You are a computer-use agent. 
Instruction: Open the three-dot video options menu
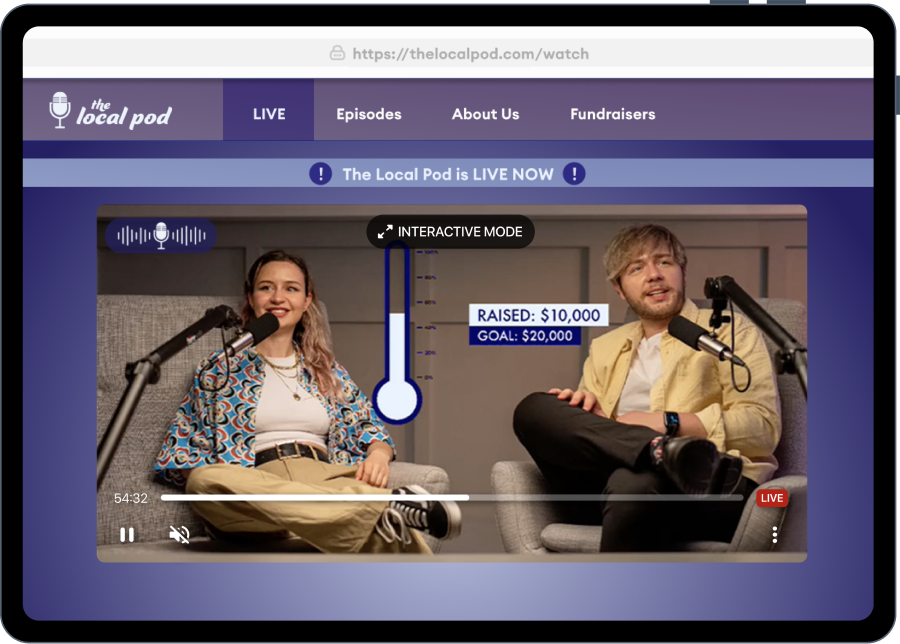[x=775, y=535]
